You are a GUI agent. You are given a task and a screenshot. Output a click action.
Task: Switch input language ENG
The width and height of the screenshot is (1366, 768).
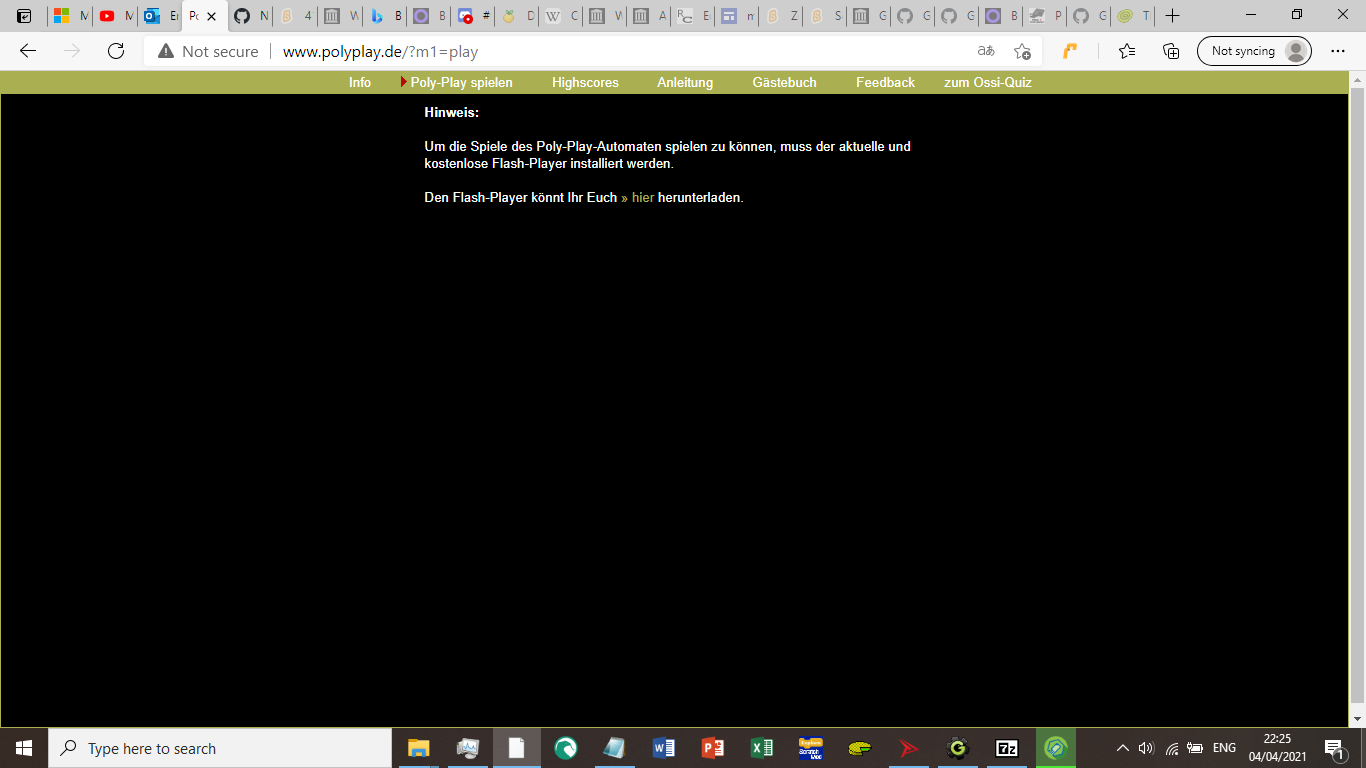(x=1224, y=748)
